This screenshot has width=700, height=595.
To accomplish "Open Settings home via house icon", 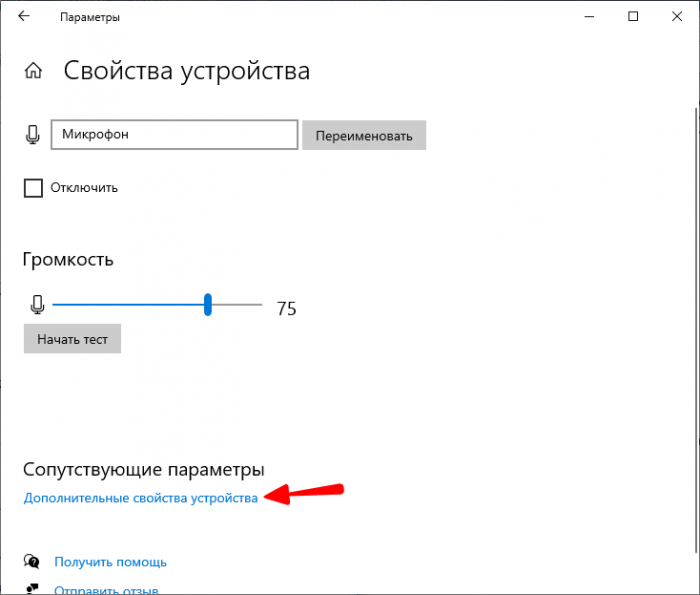I will tap(33, 71).
